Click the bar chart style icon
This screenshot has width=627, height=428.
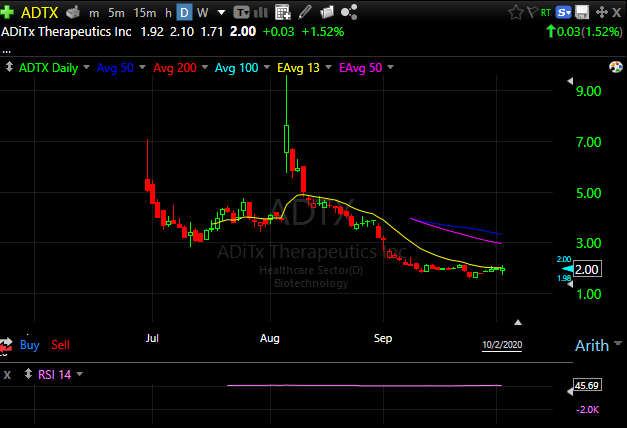pyautogui.click(x=263, y=13)
